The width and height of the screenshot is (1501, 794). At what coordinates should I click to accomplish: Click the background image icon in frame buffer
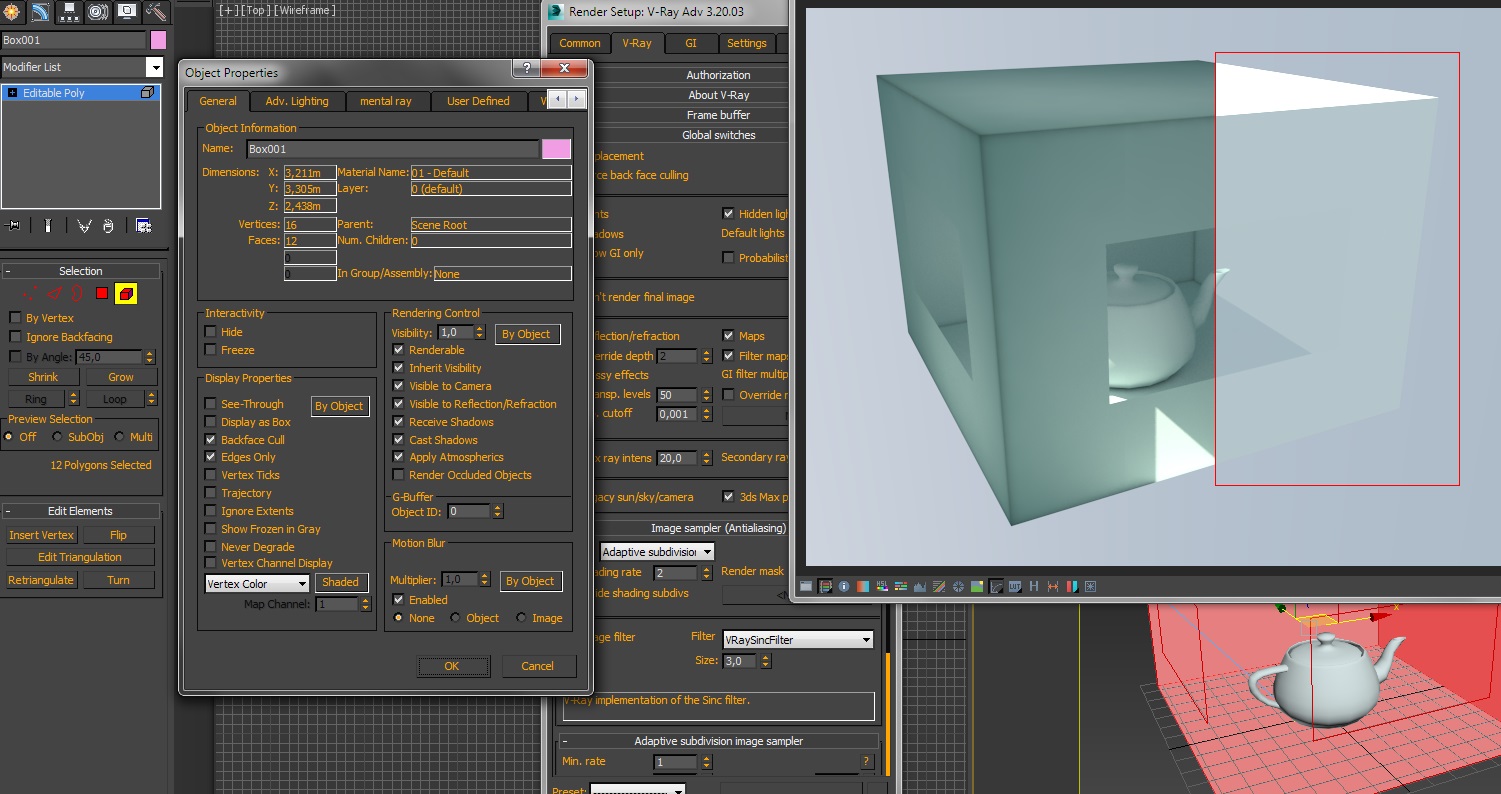click(x=976, y=586)
